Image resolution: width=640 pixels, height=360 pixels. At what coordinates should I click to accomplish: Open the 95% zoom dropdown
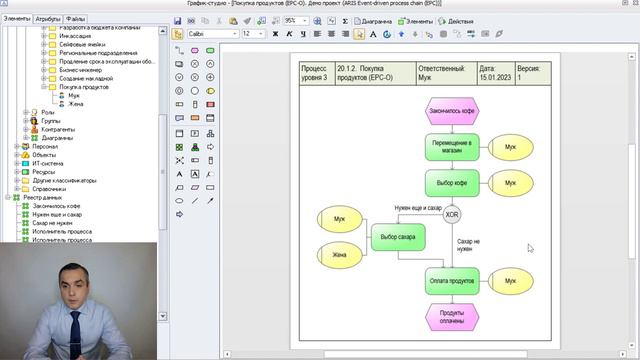pos(304,21)
